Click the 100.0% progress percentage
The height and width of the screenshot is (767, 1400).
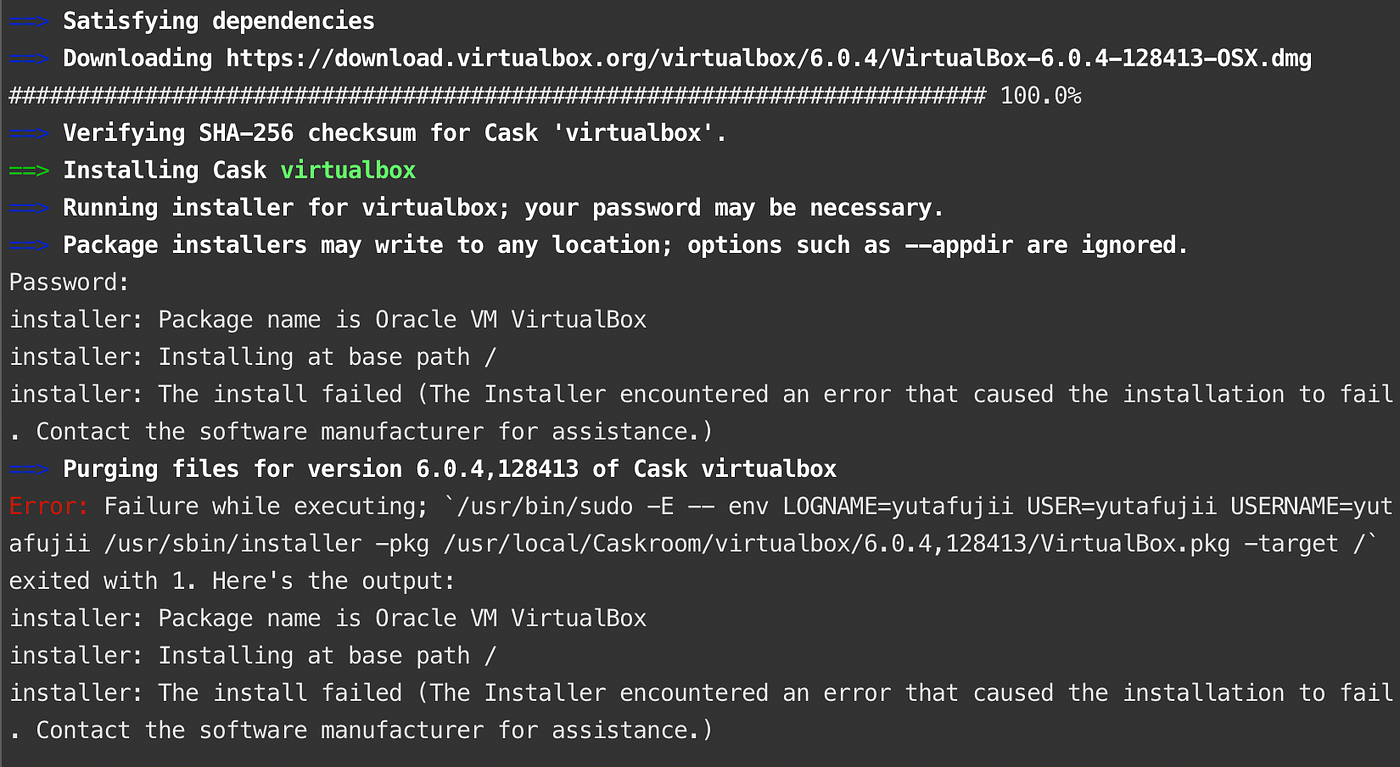[1040, 96]
